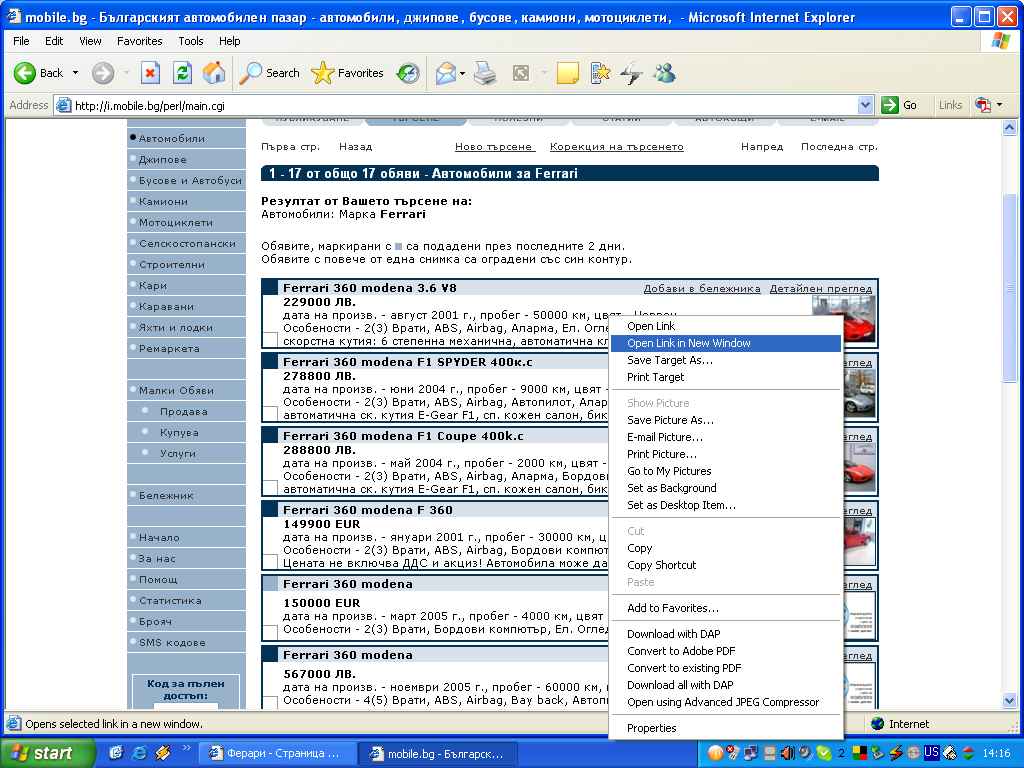Image resolution: width=1024 pixels, height=768 pixels.
Task: Open the History toolbar icon
Action: click(408, 73)
